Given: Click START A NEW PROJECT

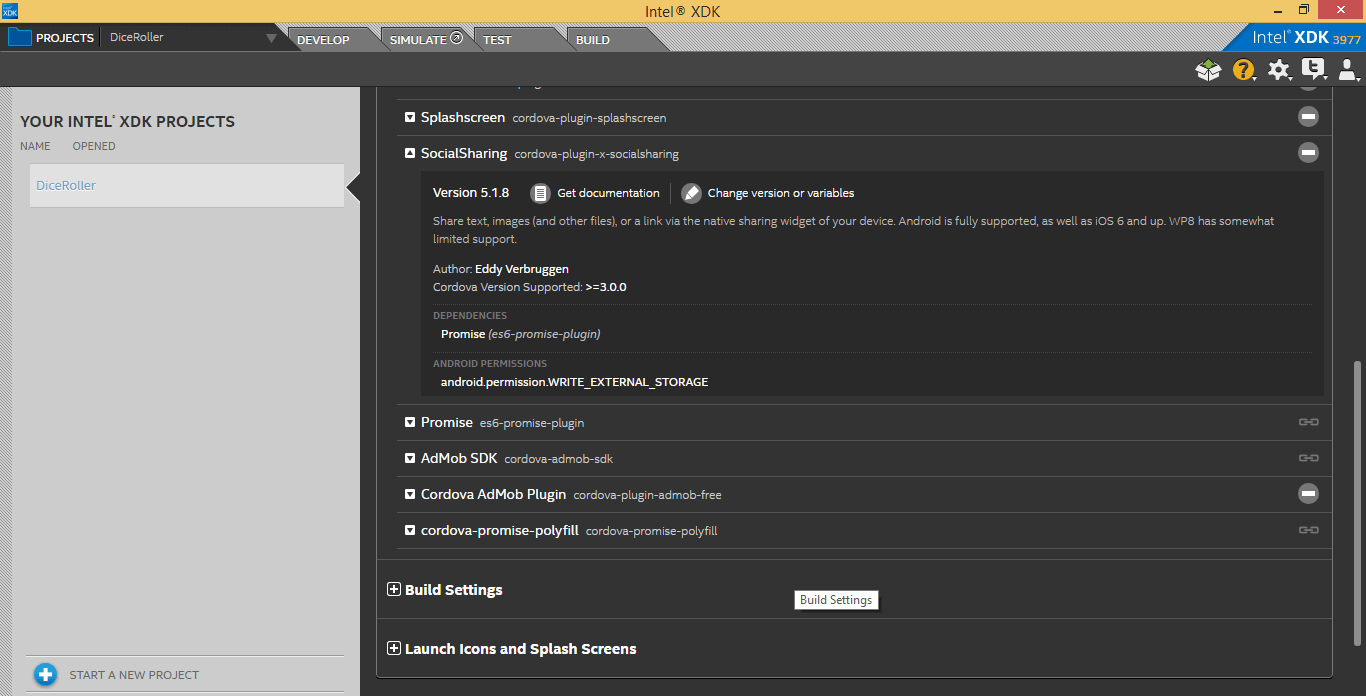Looking at the screenshot, I should [x=134, y=675].
